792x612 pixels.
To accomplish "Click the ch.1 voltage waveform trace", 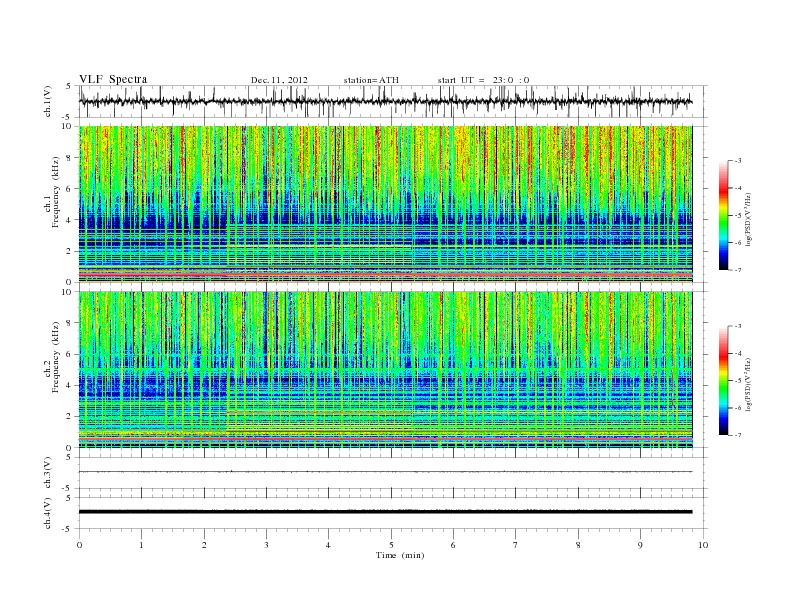I will pos(385,101).
